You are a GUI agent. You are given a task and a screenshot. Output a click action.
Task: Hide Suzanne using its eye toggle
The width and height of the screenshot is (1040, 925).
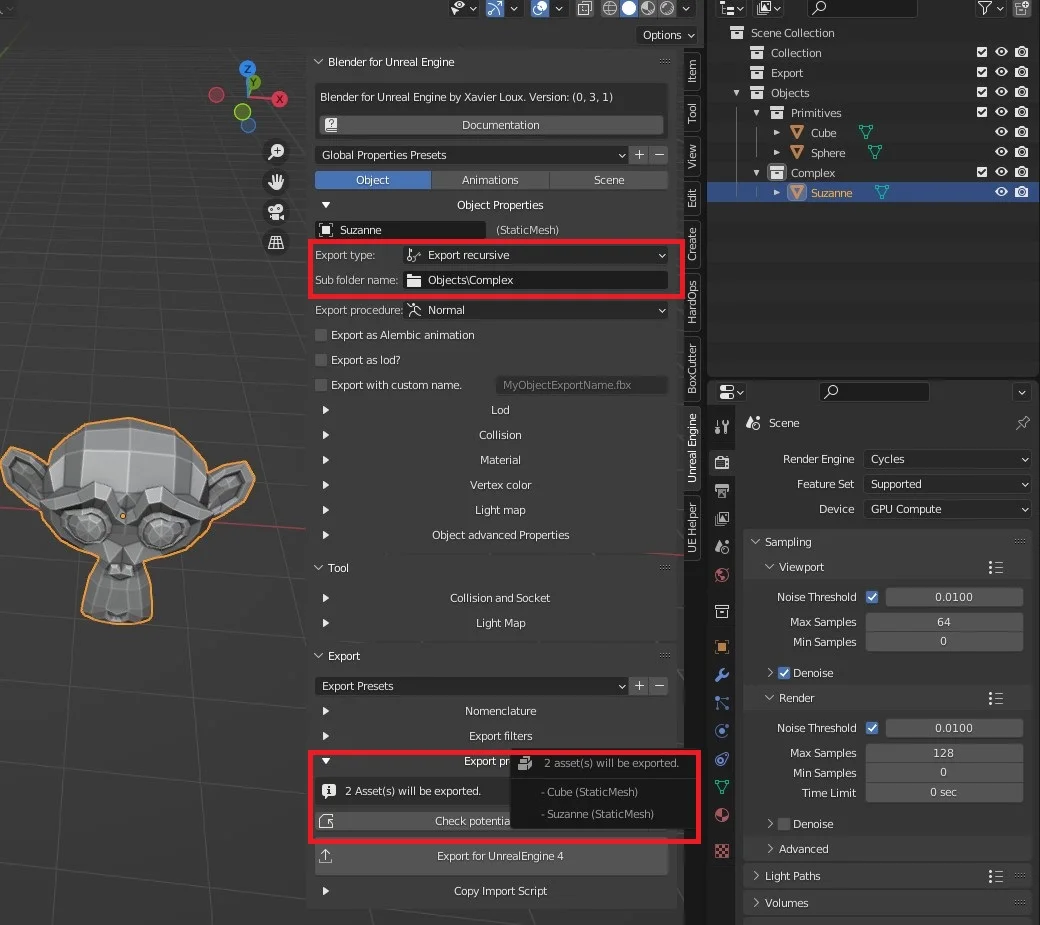pos(1001,192)
